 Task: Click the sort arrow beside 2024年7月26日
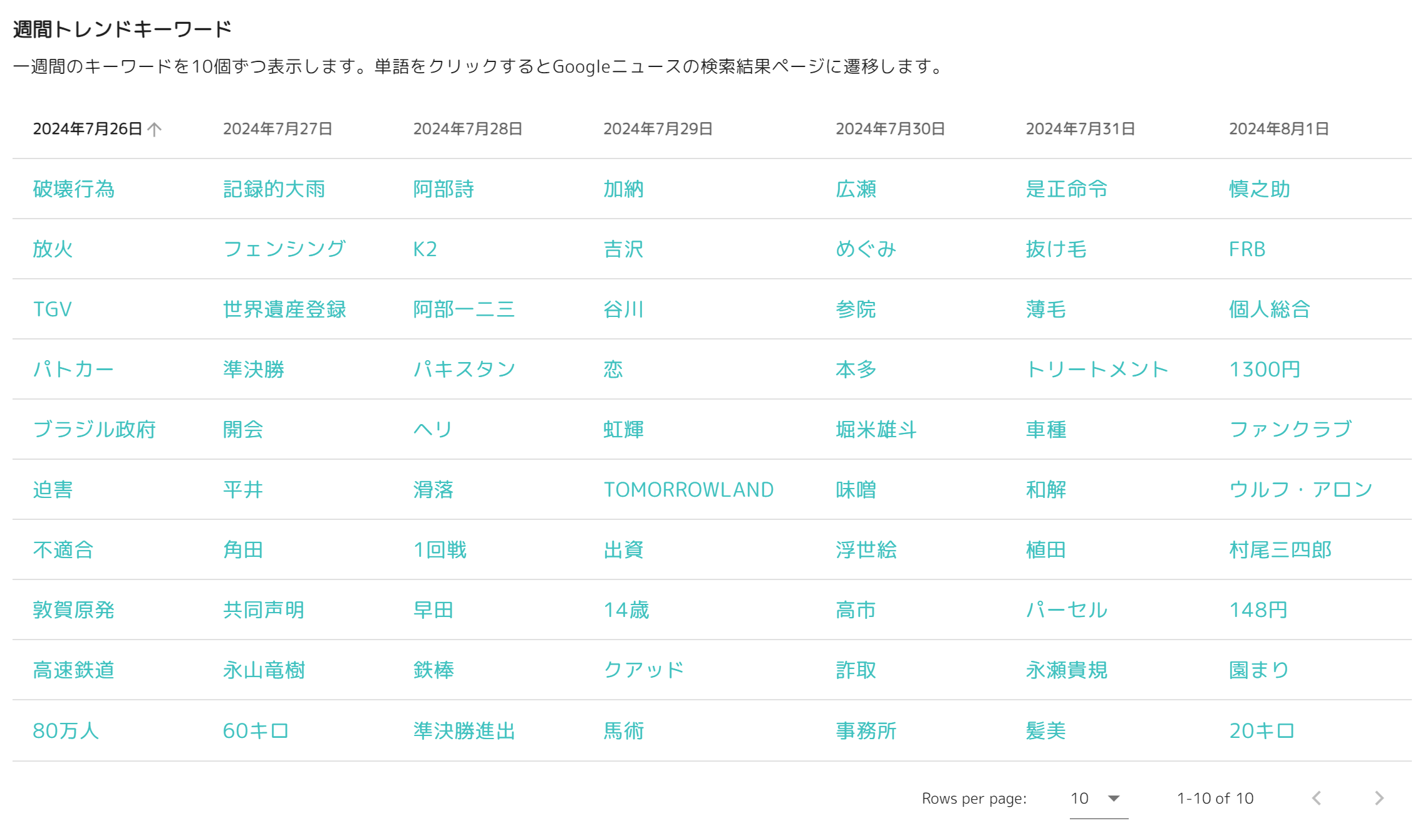[154, 129]
